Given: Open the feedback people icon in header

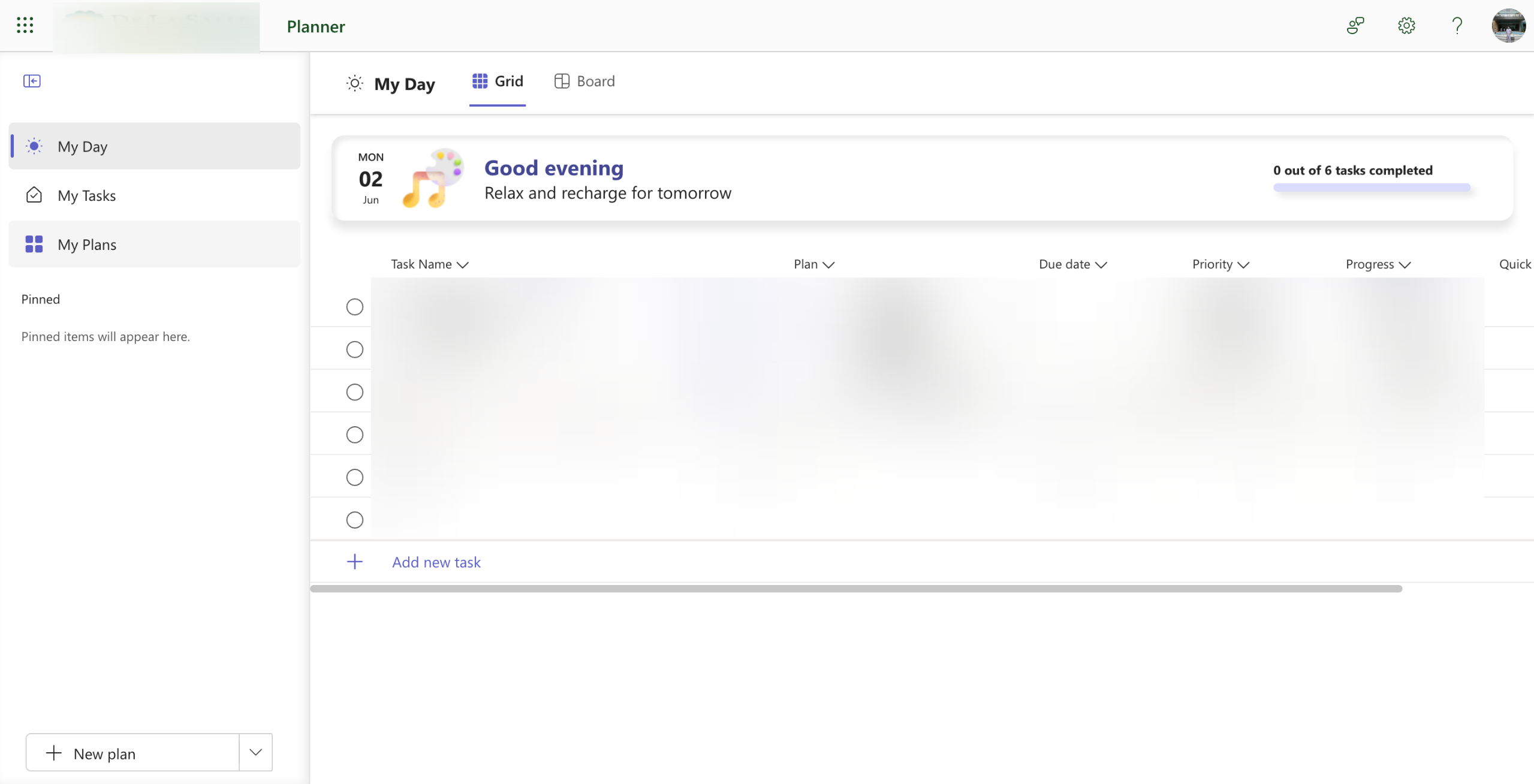Looking at the screenshot, I should pos(1355,26).
